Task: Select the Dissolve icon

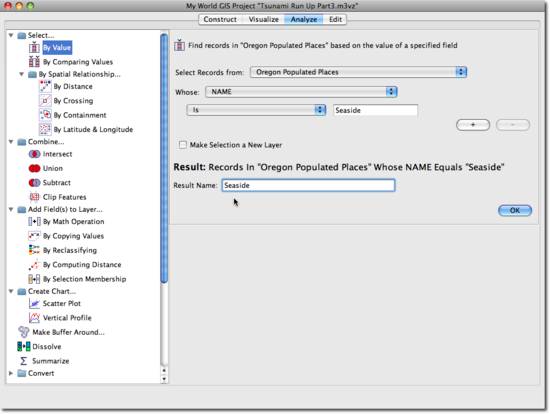Action: click(x=24, y=346)
